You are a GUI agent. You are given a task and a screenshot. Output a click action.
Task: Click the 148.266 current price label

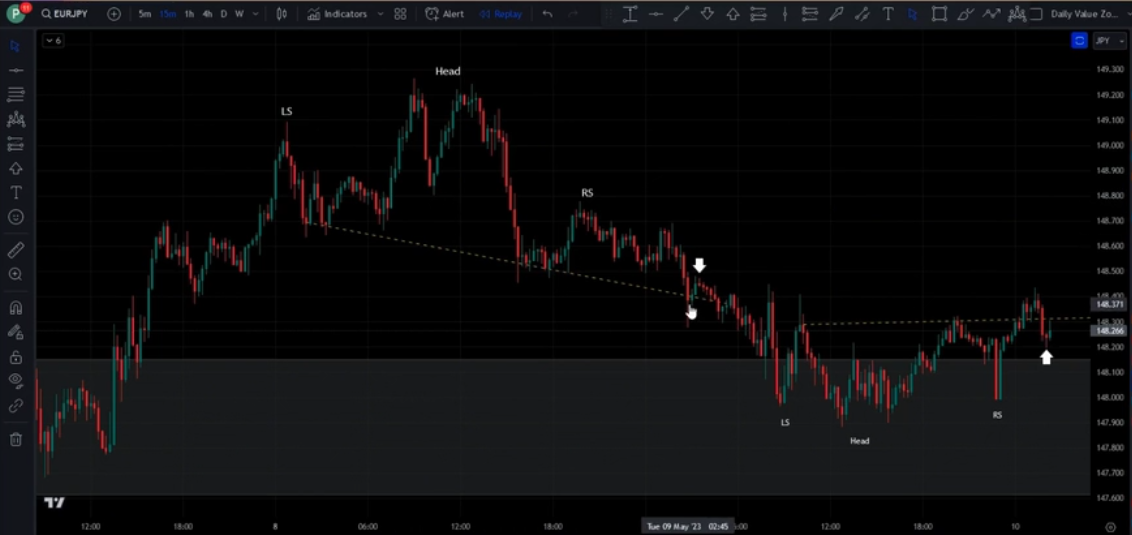click(x=1109, y=331)
